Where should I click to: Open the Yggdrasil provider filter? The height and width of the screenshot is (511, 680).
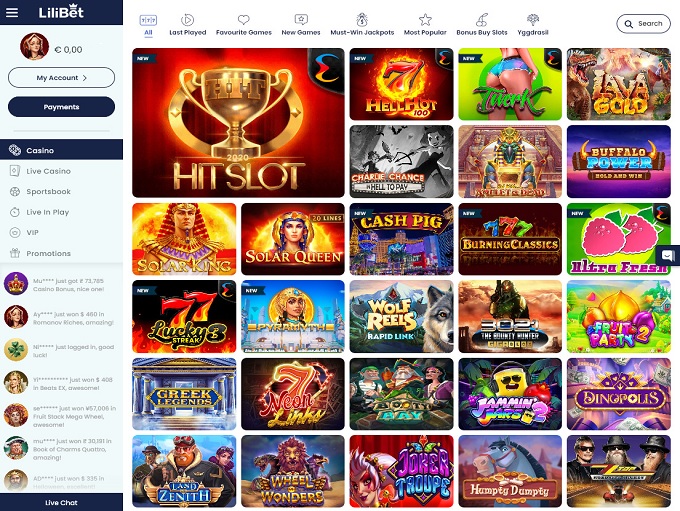click(x=533, y=20)
